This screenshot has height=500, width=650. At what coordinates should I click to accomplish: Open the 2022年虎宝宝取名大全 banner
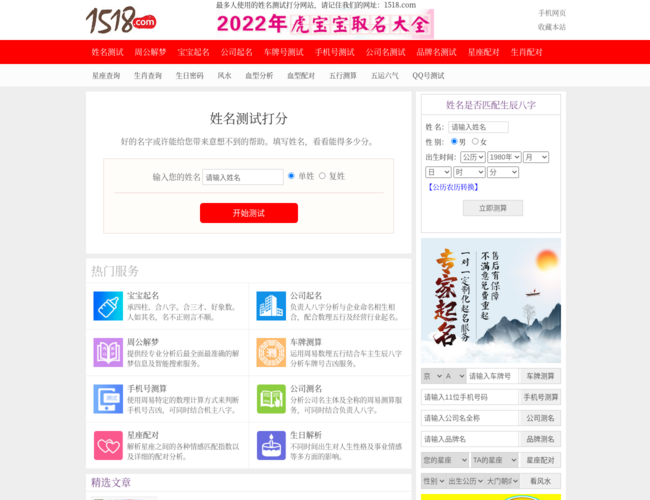point(325,24)
